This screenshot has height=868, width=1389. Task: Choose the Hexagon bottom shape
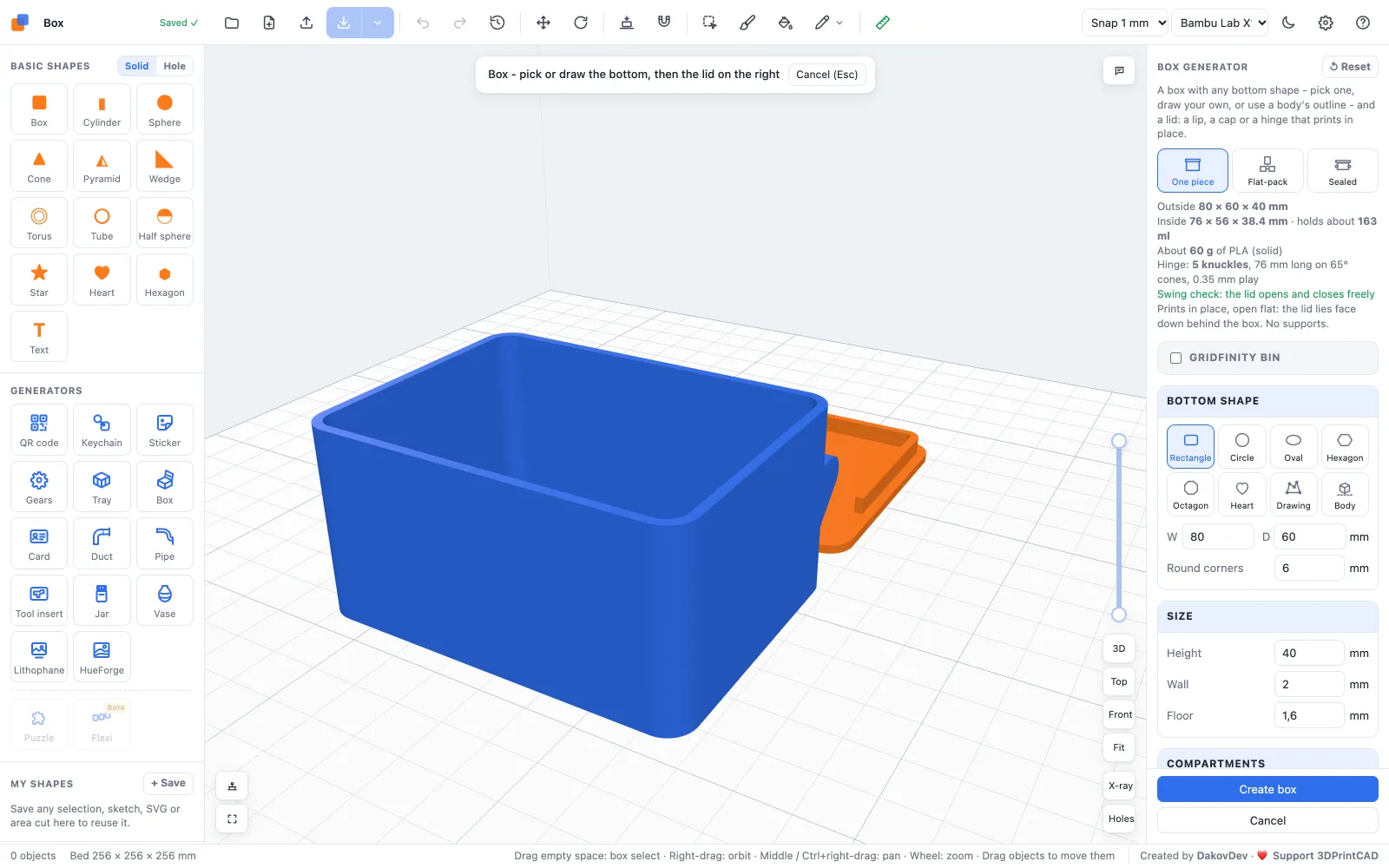pos(1345,447)
